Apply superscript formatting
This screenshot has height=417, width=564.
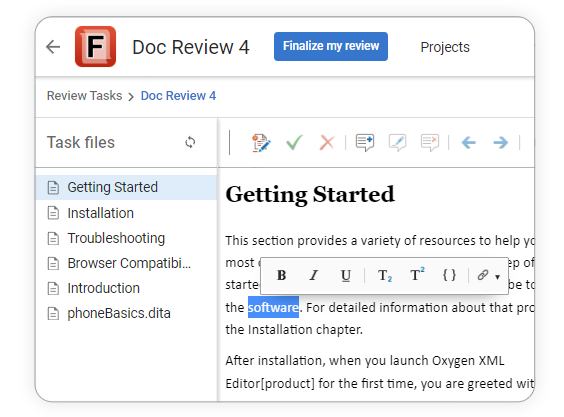417,275
